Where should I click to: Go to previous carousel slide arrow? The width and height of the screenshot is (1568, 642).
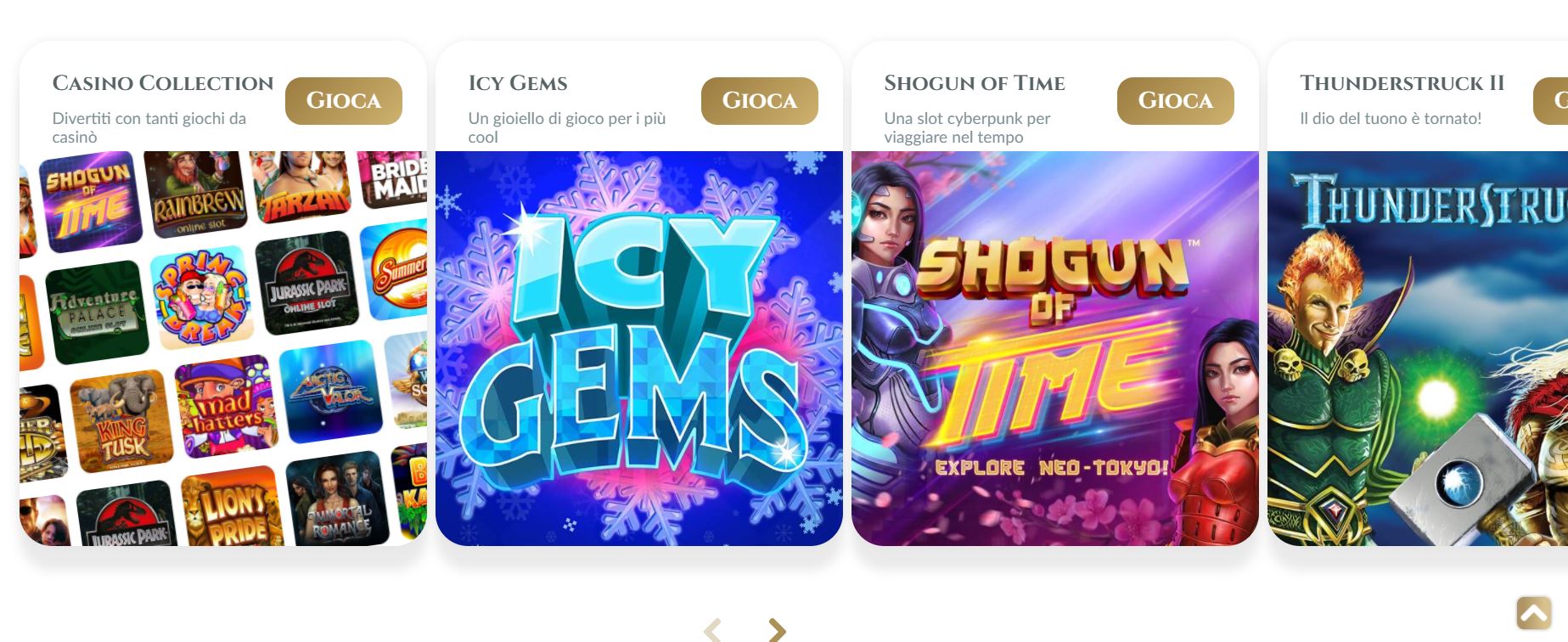pyautogui.click(x=713, y=629)
